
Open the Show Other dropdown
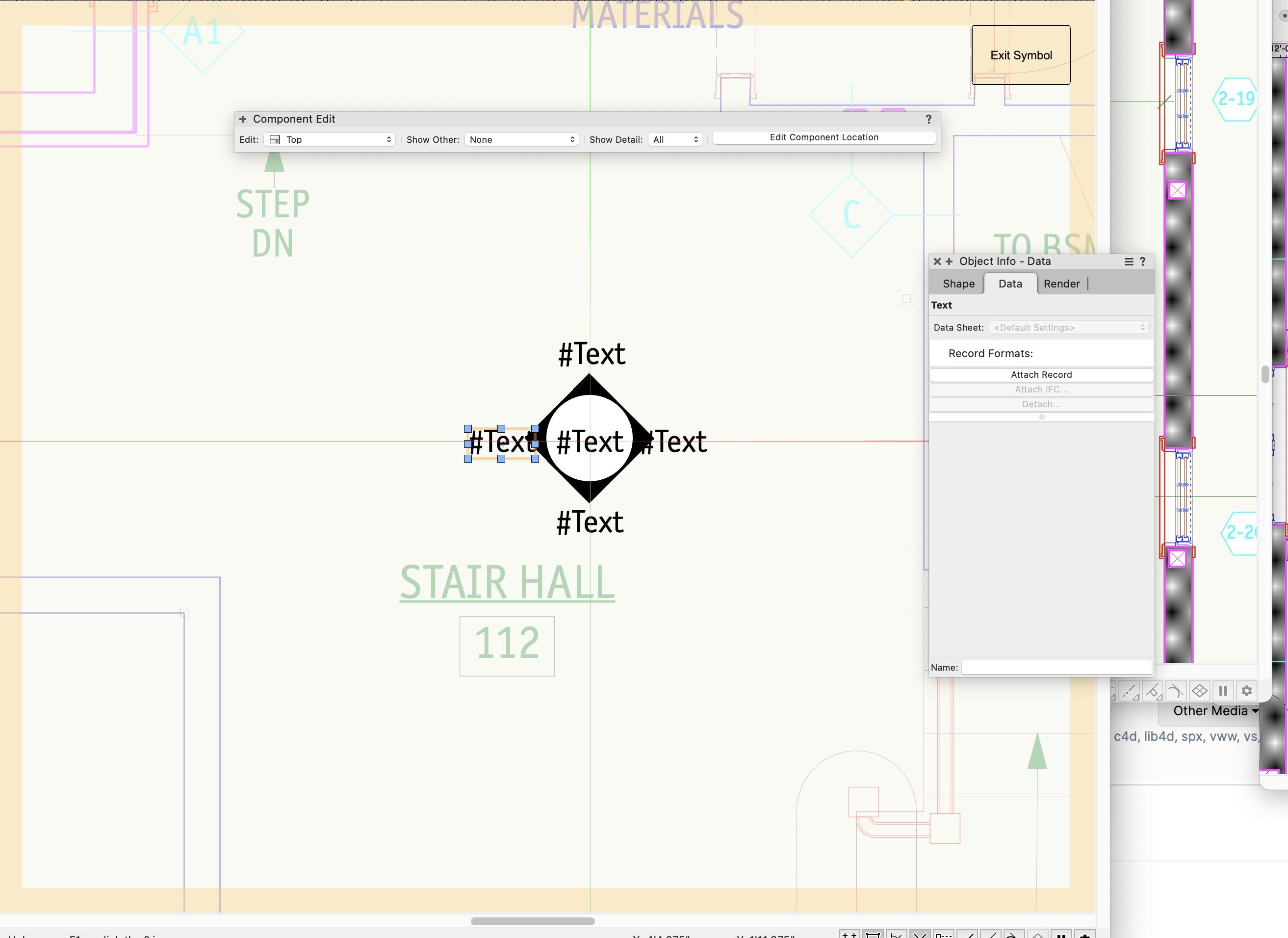point(521,139)
